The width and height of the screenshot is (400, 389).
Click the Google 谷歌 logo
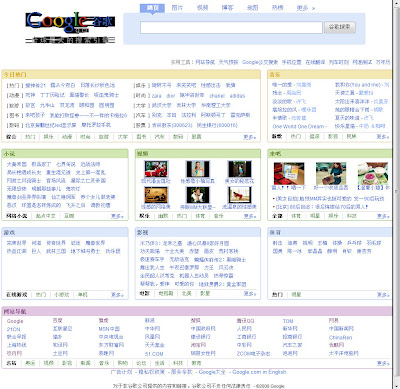pyautogui.click(x=70, y=27)
